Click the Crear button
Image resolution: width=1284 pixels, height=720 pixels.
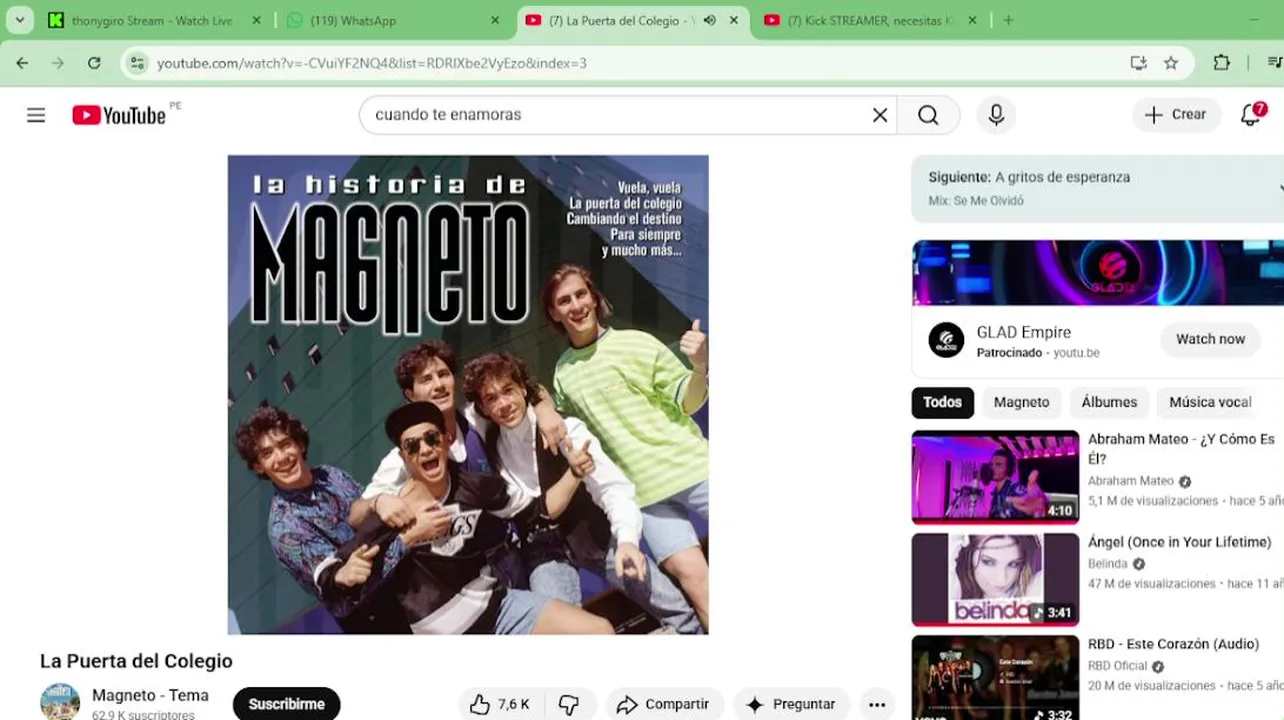1176,115
